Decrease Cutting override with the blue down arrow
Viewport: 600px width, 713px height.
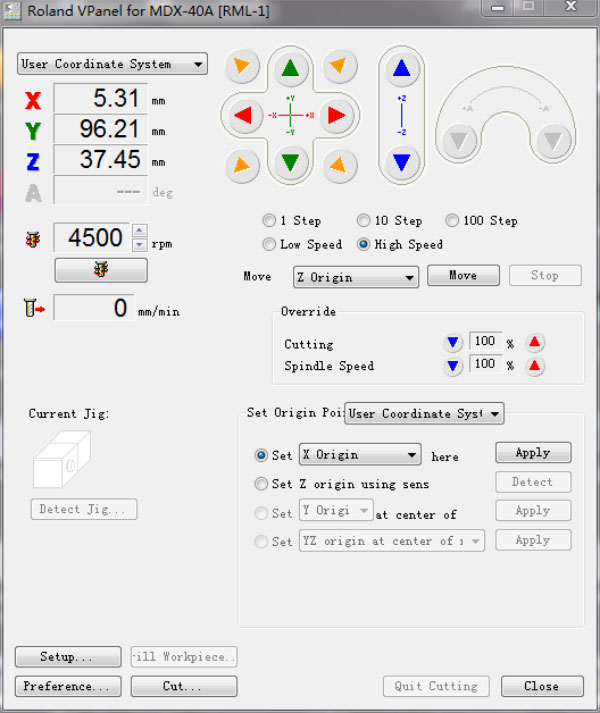tap(453, 342)
